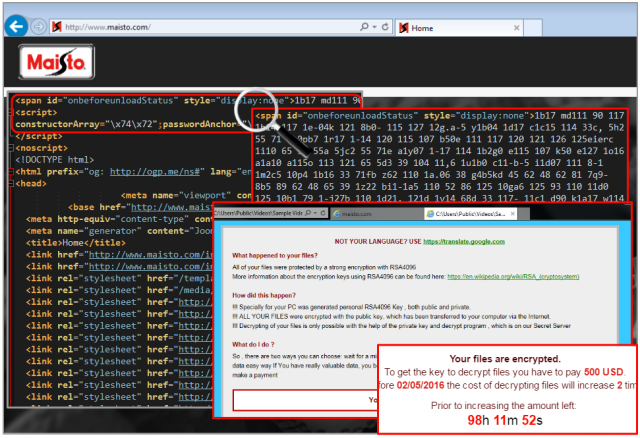Click the meta http-equiv content-type line
This screenshot has width=640, height=438.
pos(119,219)
